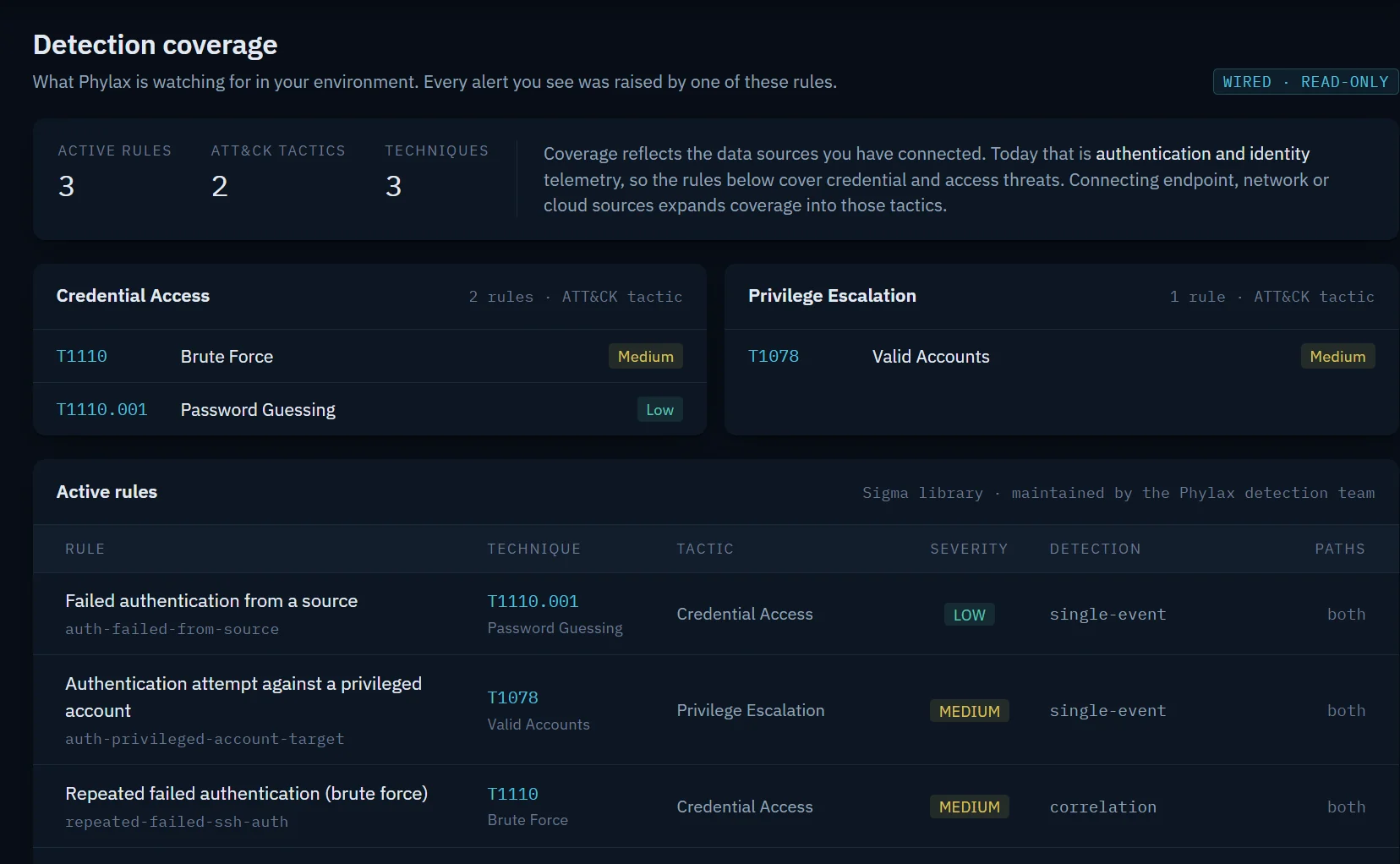Click the DETECTION column header
Image resolution: width=1400 pixels, height=864 pixels.
[x=1095, y=549]
